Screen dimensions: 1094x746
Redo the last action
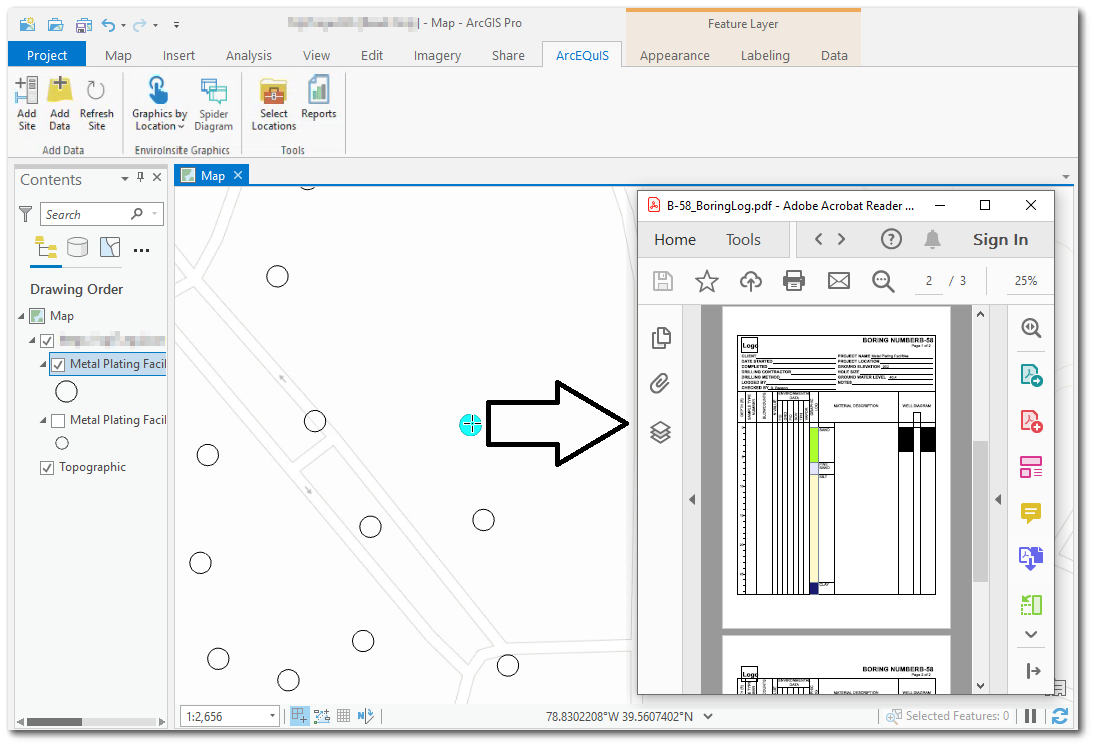point(140,24)
